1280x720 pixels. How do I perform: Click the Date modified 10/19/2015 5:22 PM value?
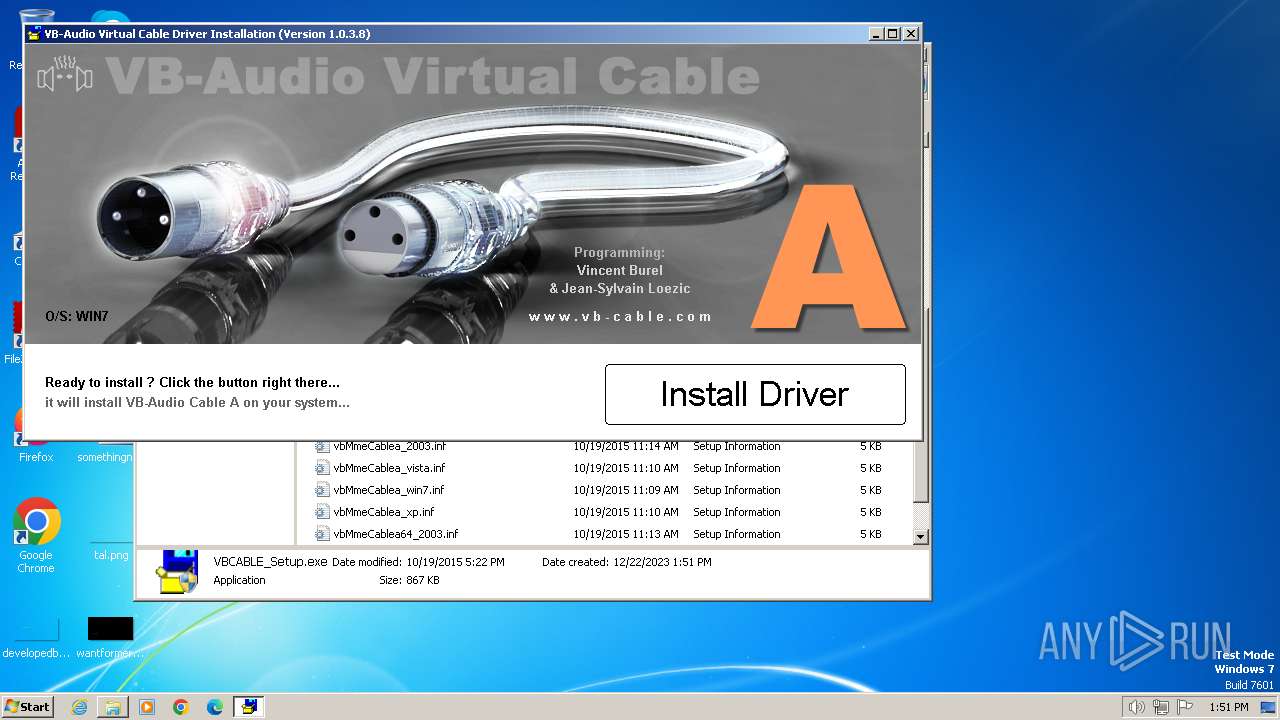(455, 562)
